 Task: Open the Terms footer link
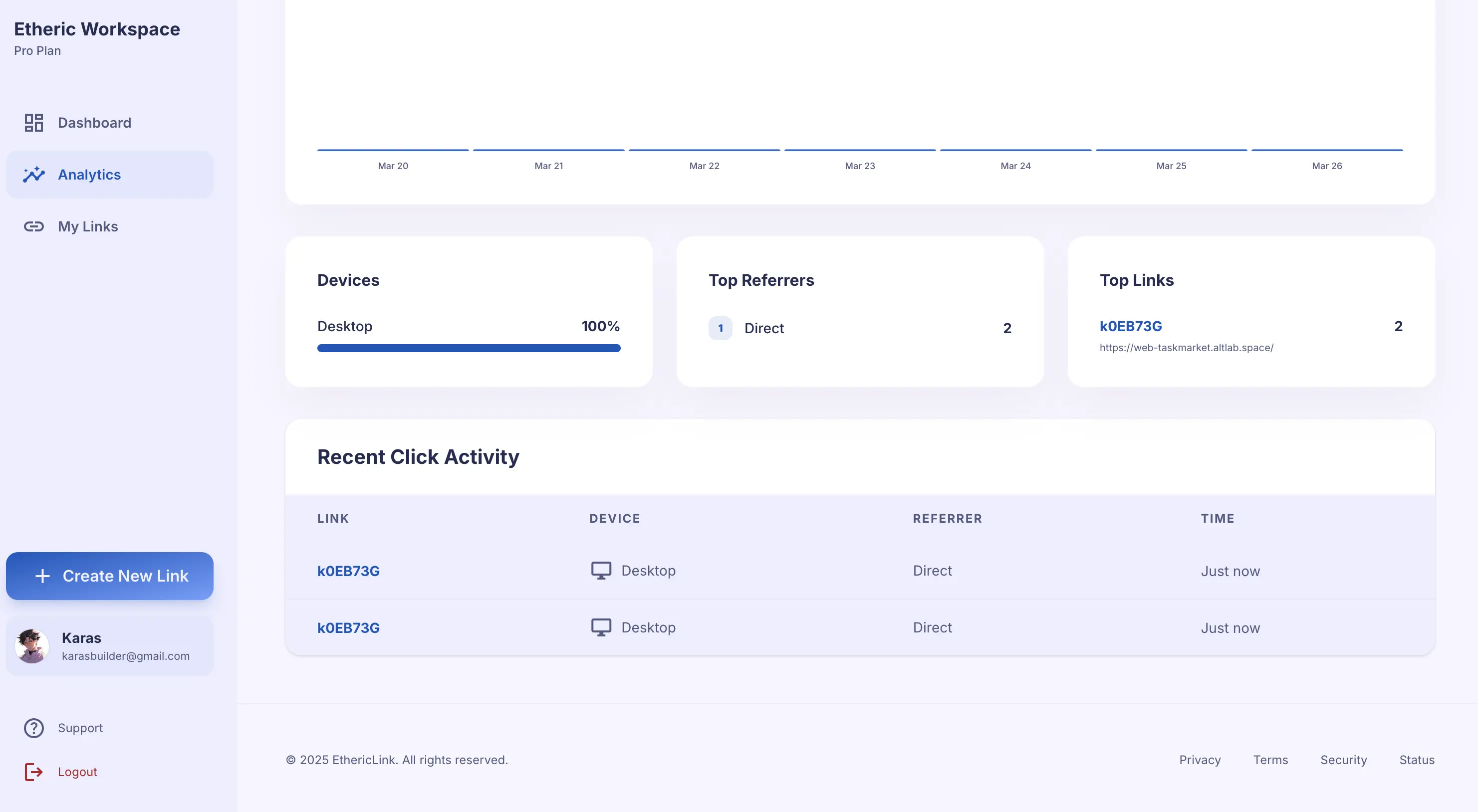(1270, 760)
